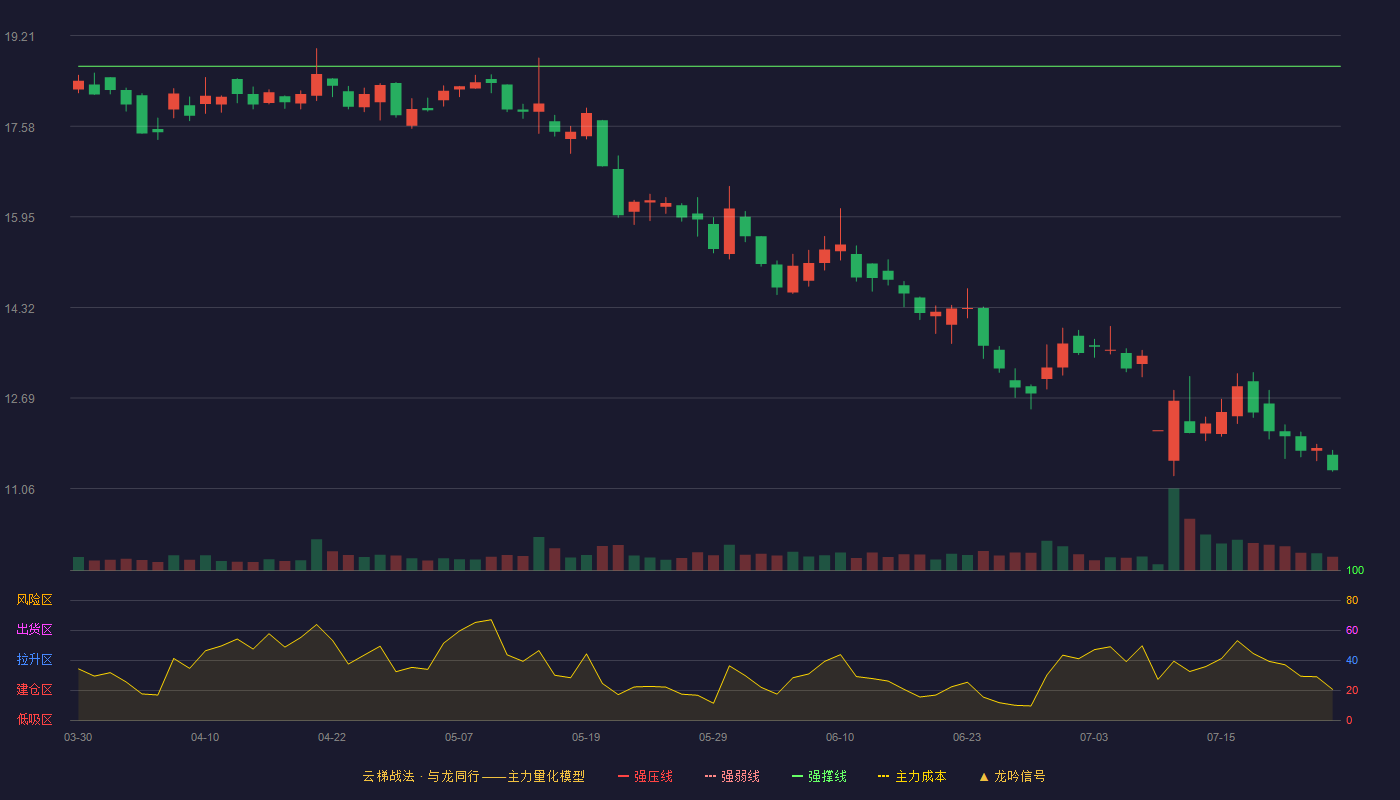Click the 60 indicator scale value
Image resolution: width=1400 pixels, height=800 pixels.
point(1352,630)
